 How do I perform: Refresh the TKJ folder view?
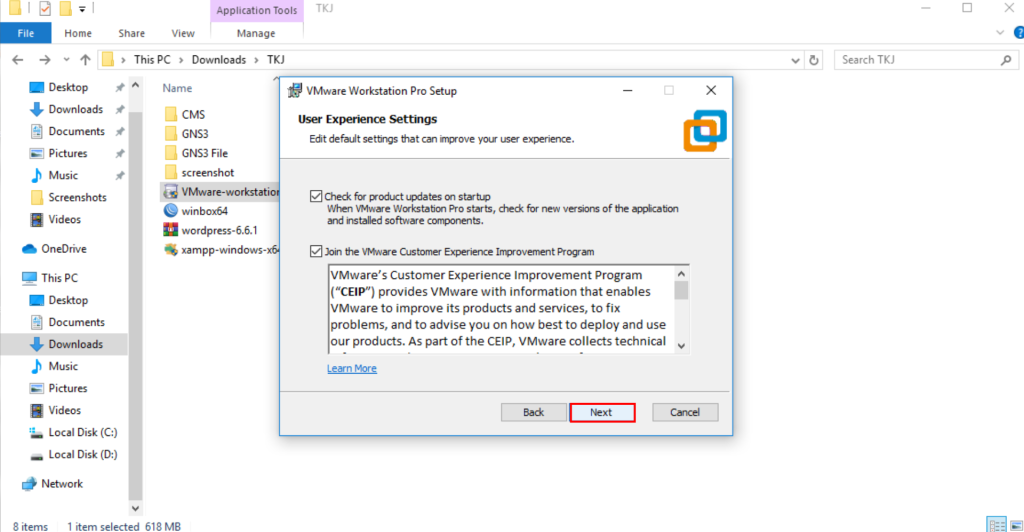[x=813, y=60]
